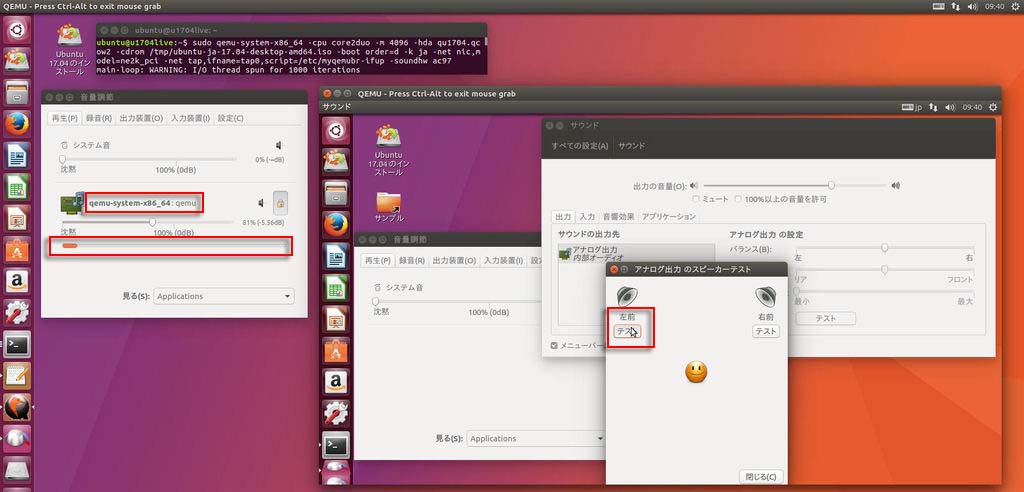
Task: Click すべての設定(A) in the sound window
Action: coord(580,146)
